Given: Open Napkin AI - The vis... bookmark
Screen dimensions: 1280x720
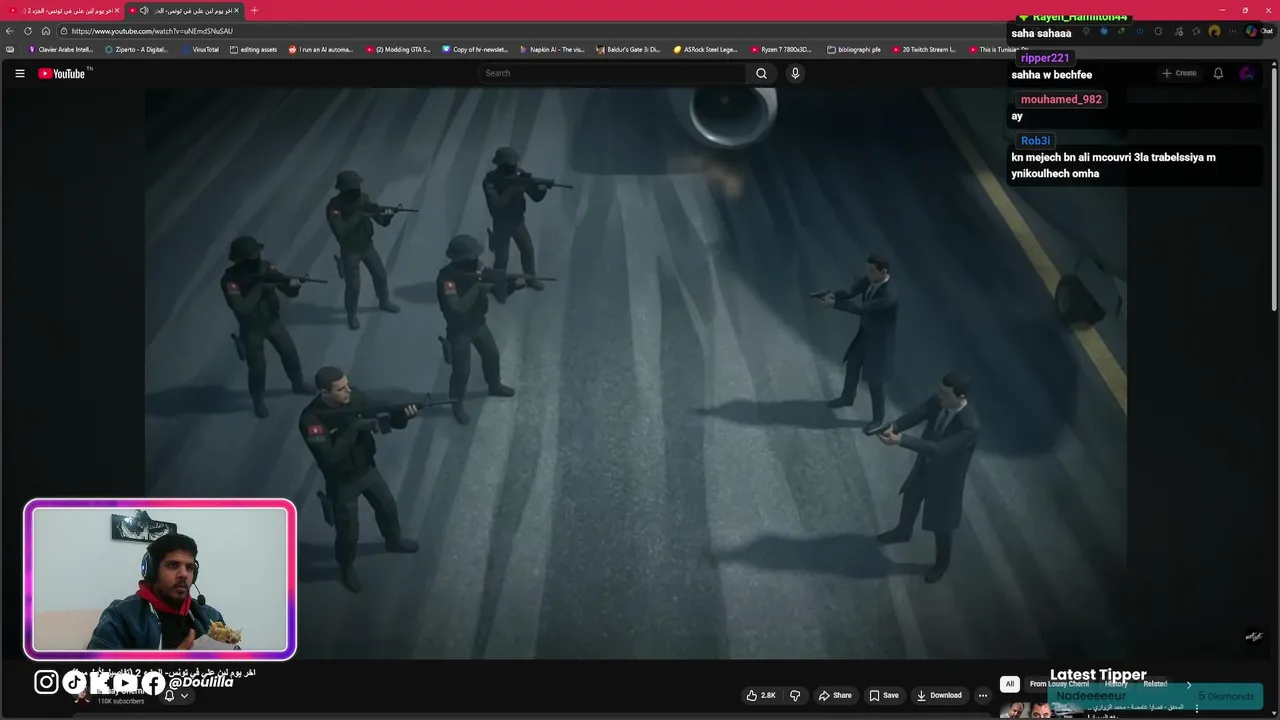Looking at the screenshot, I should tap(552, 49).
